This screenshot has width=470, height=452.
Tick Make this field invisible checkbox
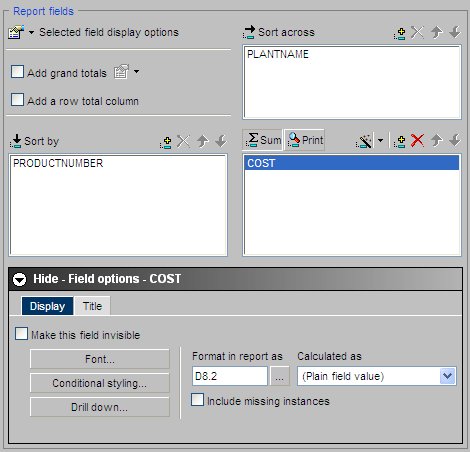point(21,334)
